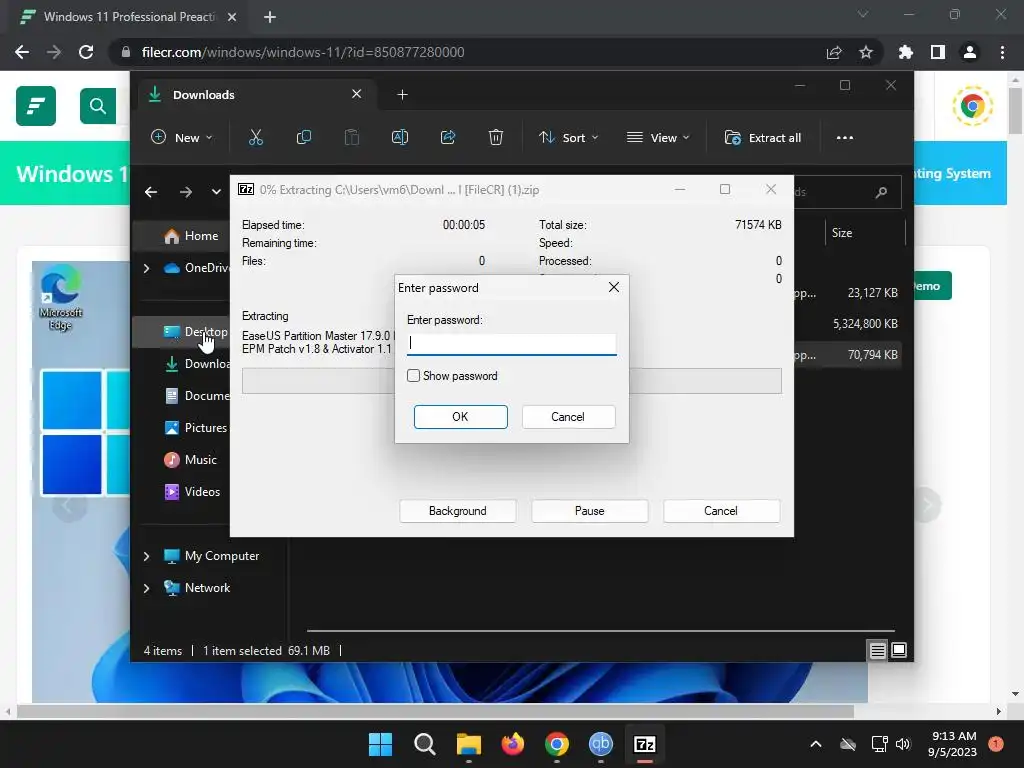Switch to large thumbnails view icon in status bar
This screenshot has height=768, width=1024.
coord(899,650)
